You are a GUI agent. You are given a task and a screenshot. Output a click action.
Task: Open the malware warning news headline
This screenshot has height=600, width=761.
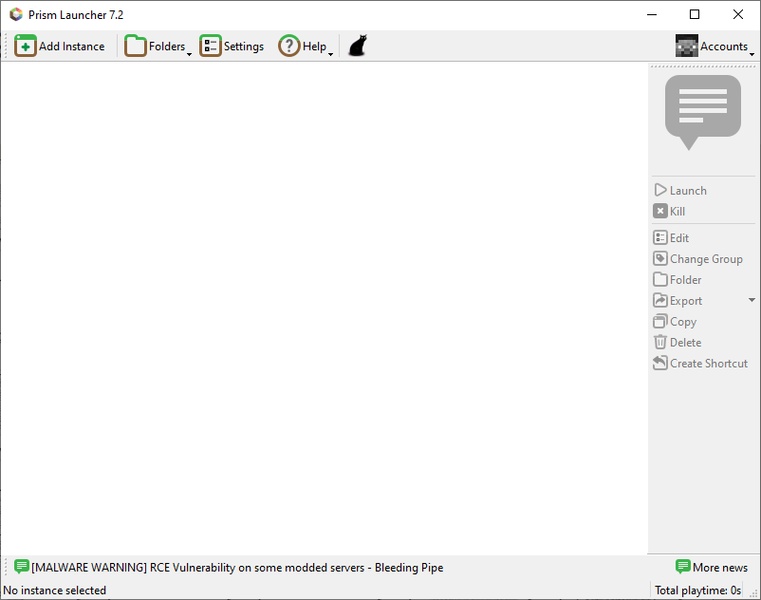237,567
